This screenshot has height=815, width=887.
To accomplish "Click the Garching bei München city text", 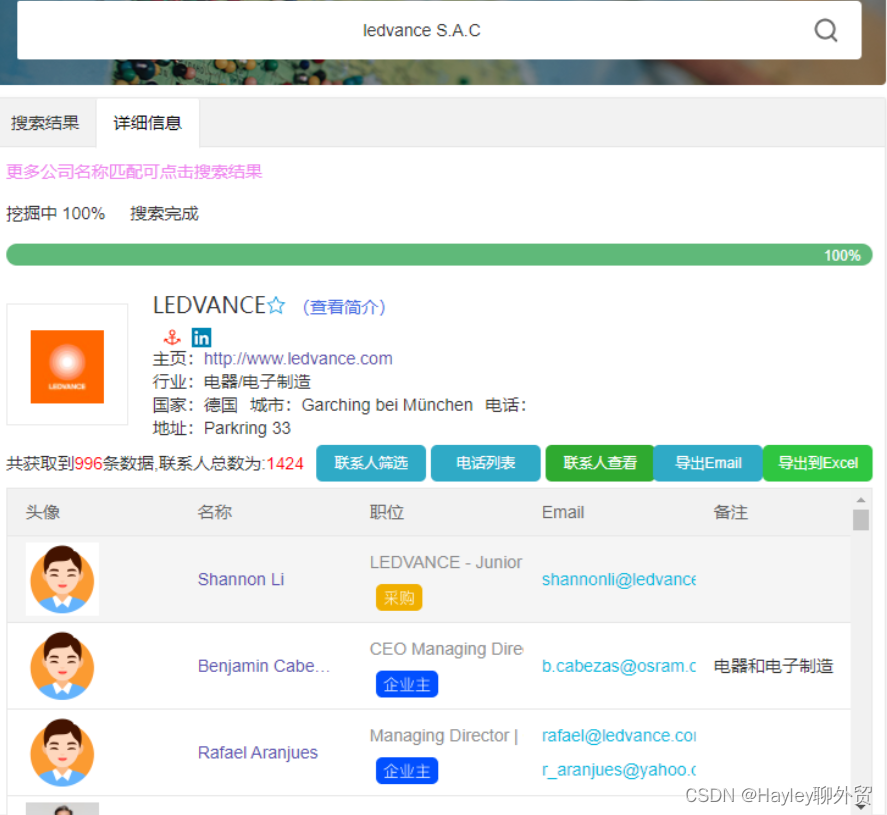I will tap(387, 405).
